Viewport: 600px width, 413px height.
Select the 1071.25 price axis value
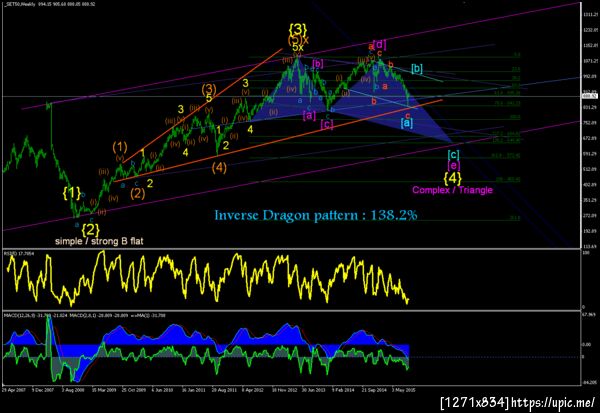pyautogui.click(x=589, y=61)
